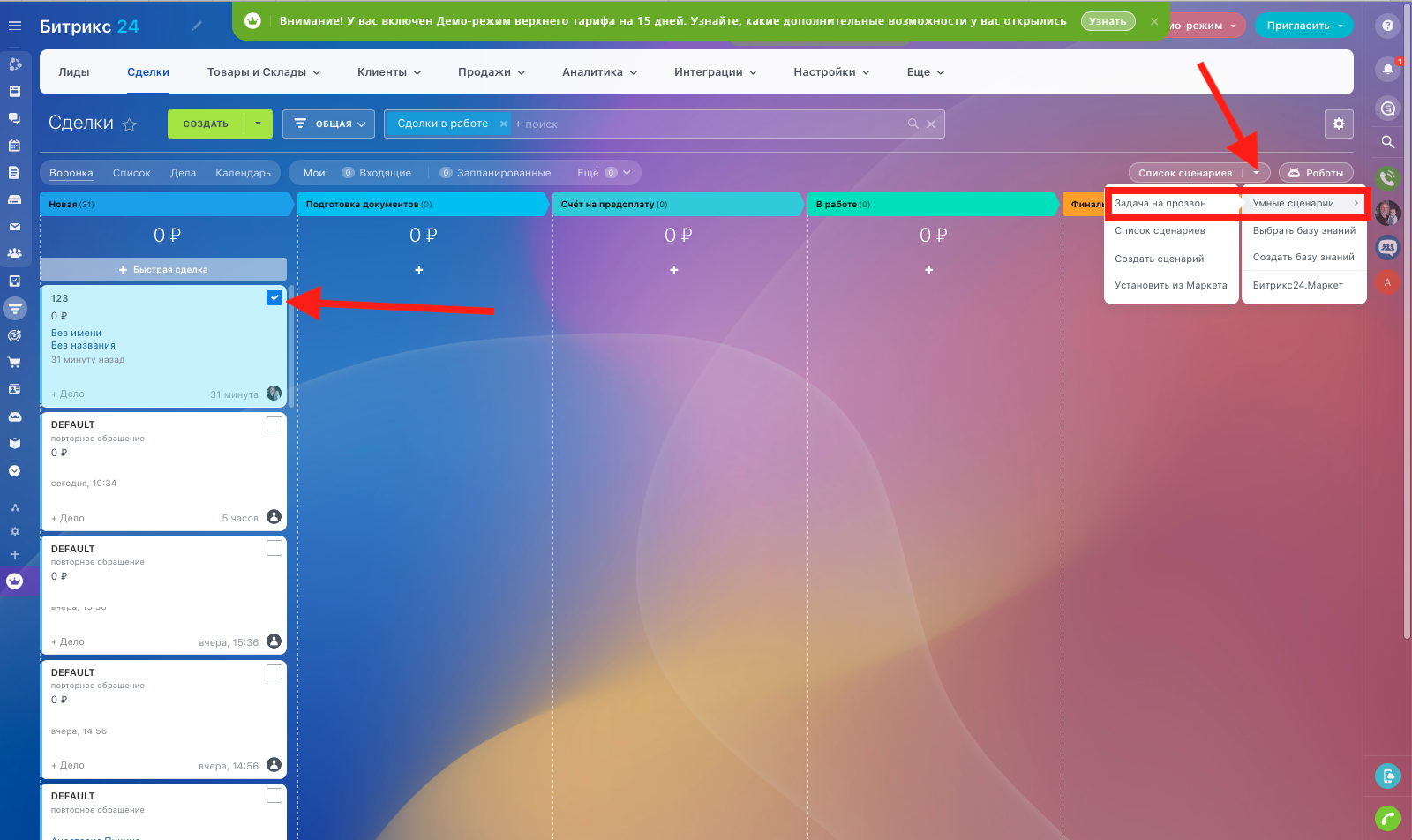Open the arrow next to СОЗДАТЬ button

[258, 124]
